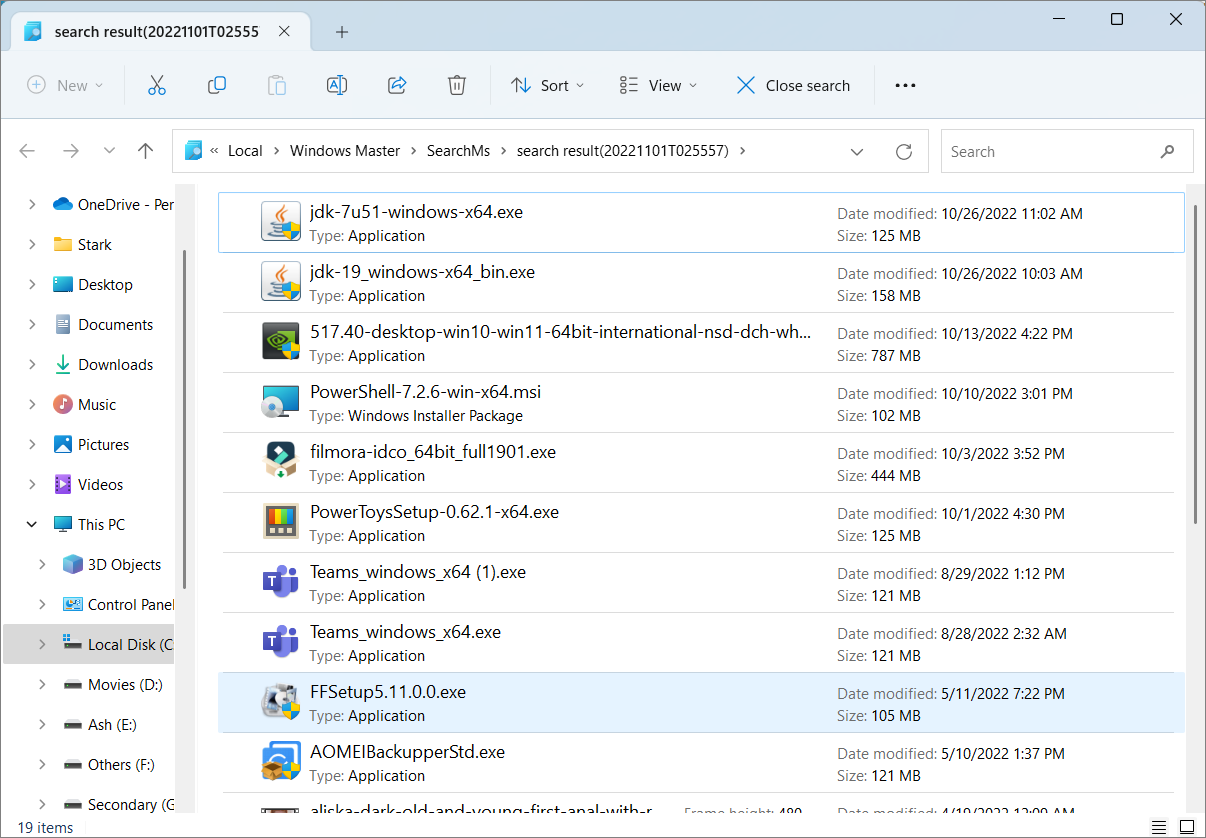
Task: Select the search result tab
Action: pyautogui.click(x=161, y=31)
